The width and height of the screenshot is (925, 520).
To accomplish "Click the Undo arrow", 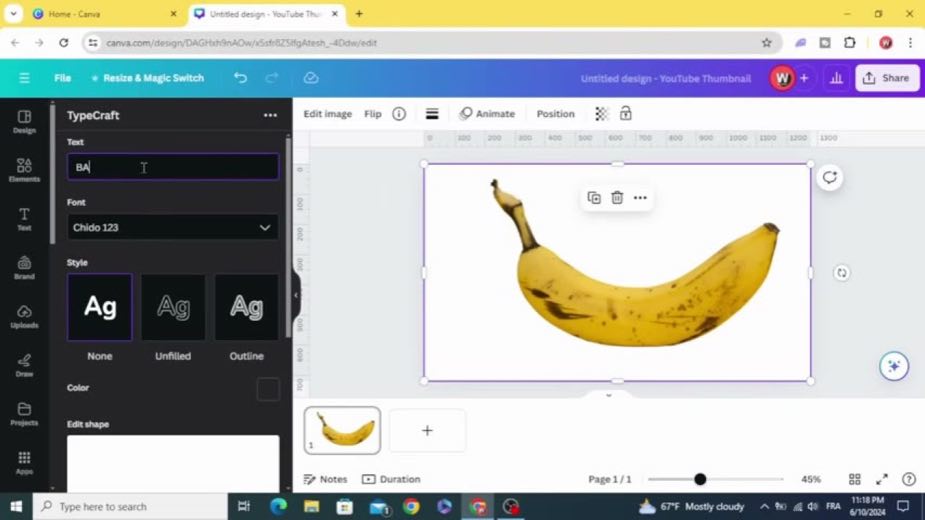I will [x=240, y=78].
